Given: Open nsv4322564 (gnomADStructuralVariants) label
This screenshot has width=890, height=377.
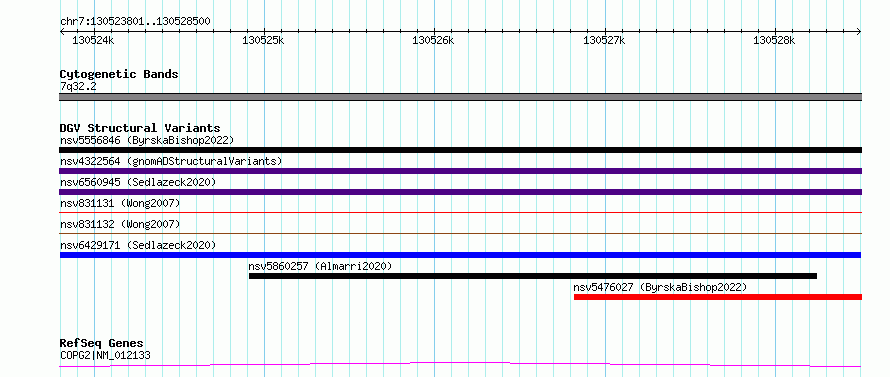Looking at the screenshot, I should [171, 161].
